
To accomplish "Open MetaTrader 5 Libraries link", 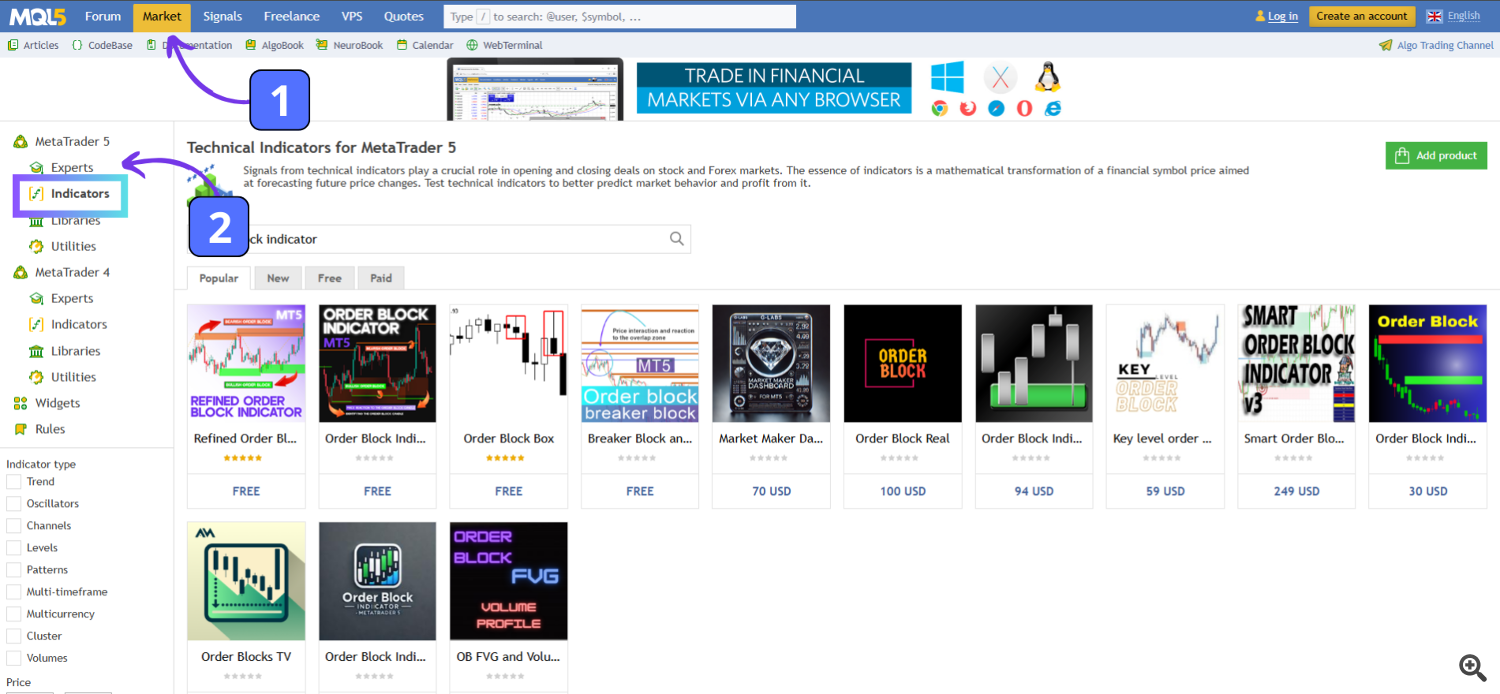I will tap(76, 220).
